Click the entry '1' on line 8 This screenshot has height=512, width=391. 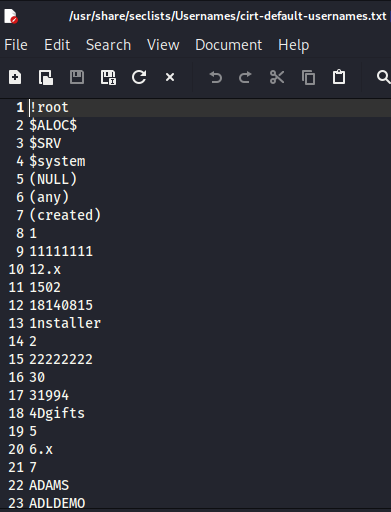[x=33, y=233]
